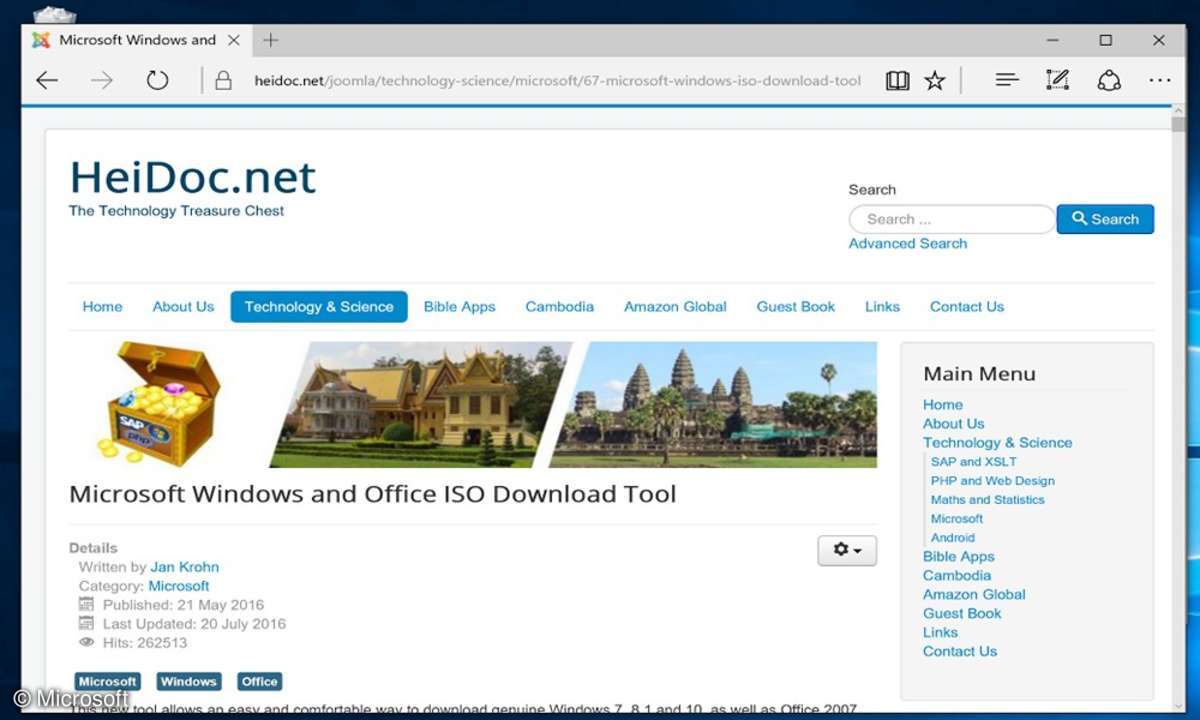Add page to favorites star icon
This screenshot has height=720, width=1200.
tap(935, 81)
